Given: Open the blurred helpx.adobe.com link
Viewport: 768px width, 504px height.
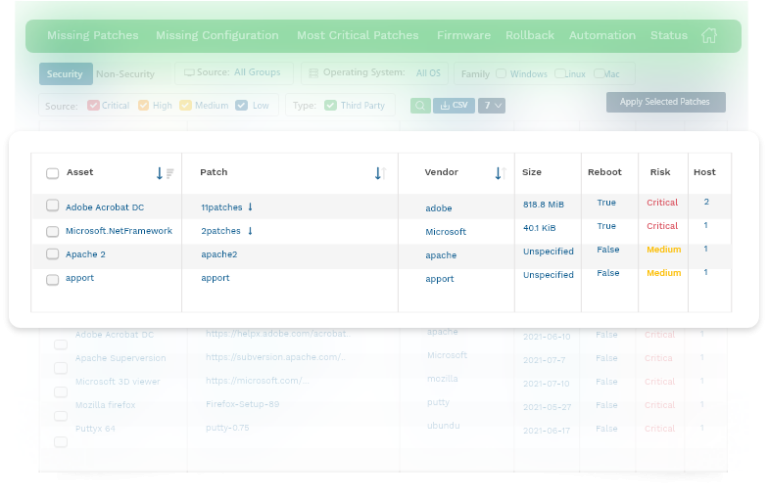Looking at the screenshot, I should coord(278,334).
